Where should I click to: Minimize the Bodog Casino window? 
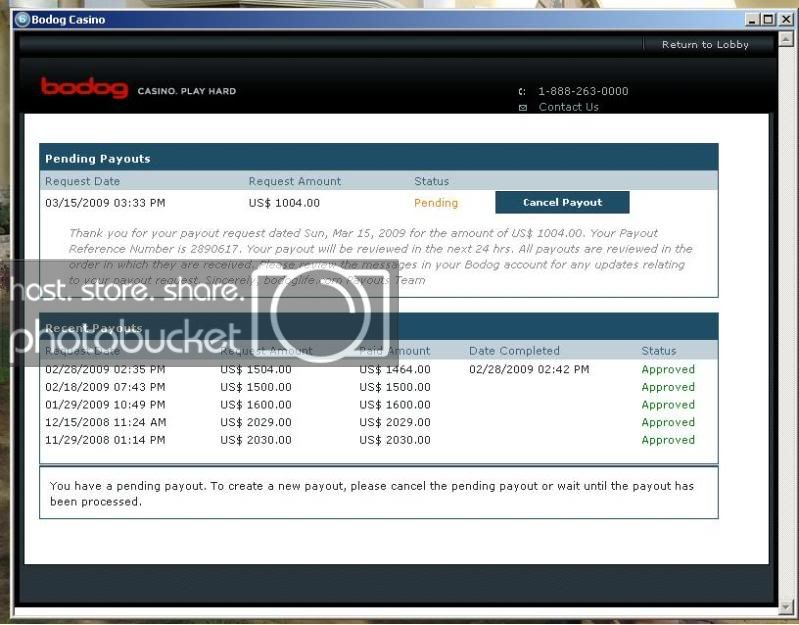(752, 20)
